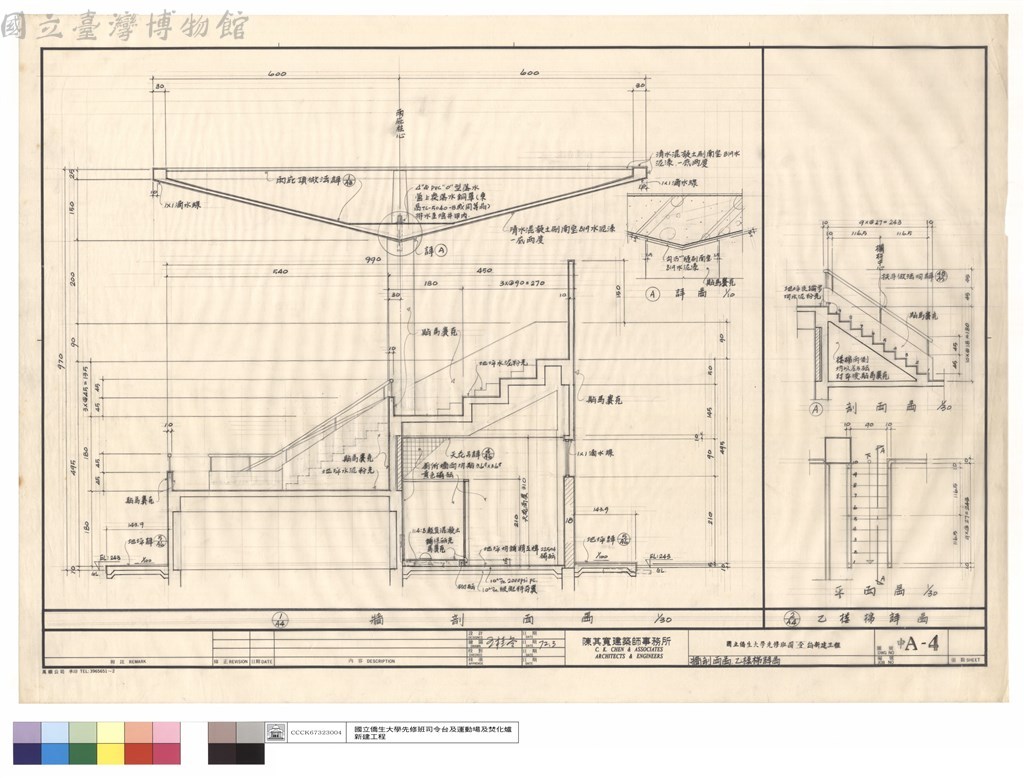Click the text C. K. CHEN & ASSOCIATES
1024x778 pixels.
[628, 650]
